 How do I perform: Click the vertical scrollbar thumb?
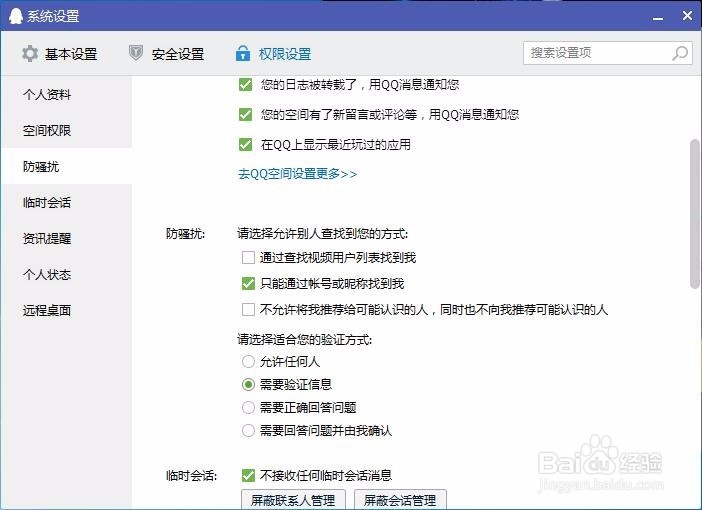(x=694, y=214)
